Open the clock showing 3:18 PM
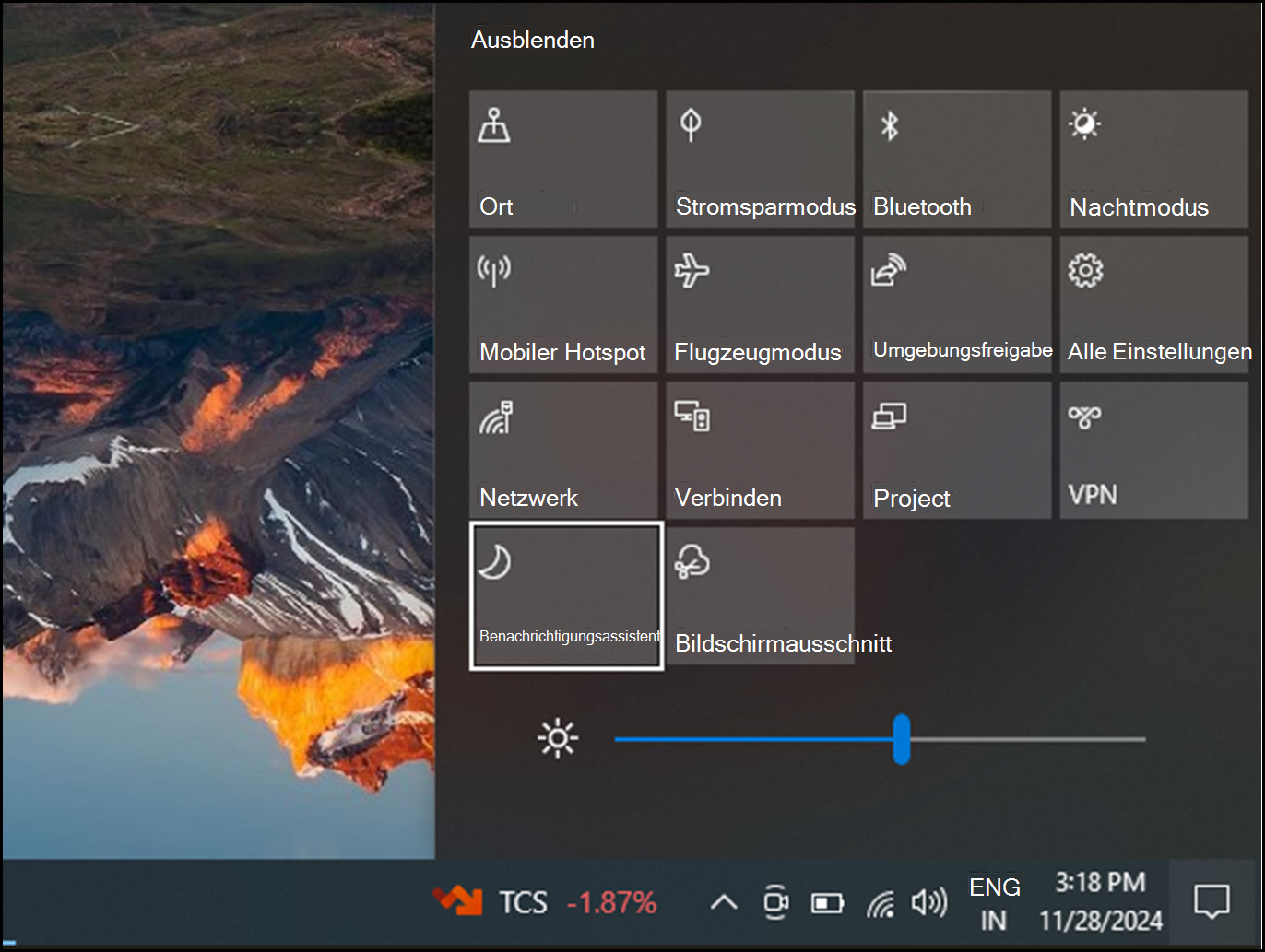The width and height of the screenshot is (1265, 952). pos(1101,901)
